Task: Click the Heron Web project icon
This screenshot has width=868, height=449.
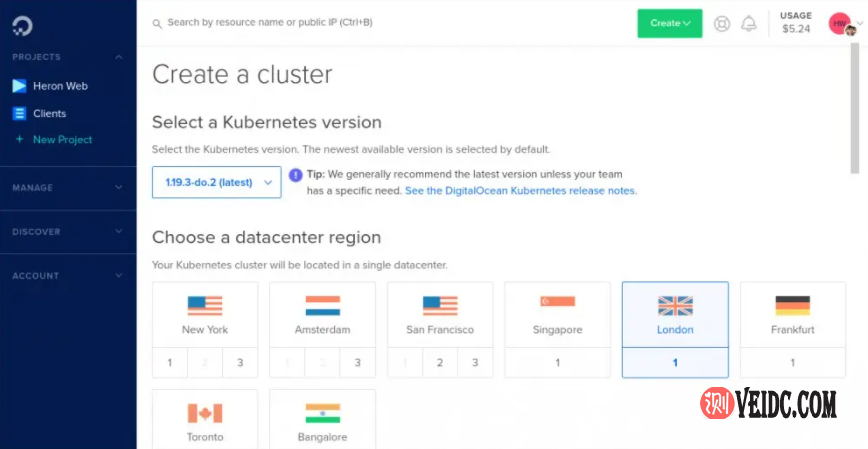Action: pyautogui.click(x=19, y=86)
